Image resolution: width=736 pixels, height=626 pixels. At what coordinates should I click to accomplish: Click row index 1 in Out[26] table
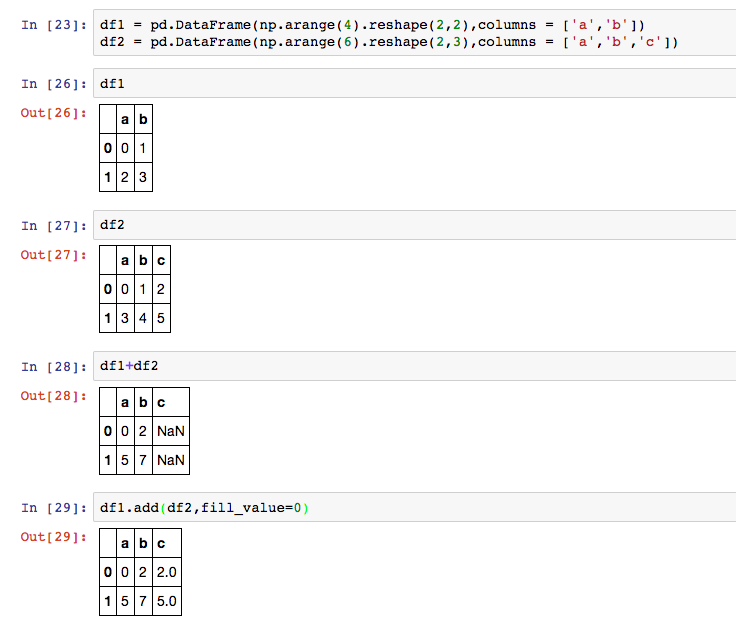pos(107,177)
